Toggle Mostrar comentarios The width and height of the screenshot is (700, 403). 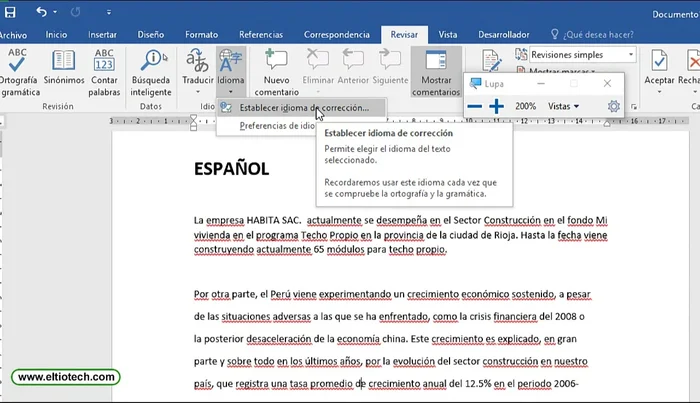436,72
